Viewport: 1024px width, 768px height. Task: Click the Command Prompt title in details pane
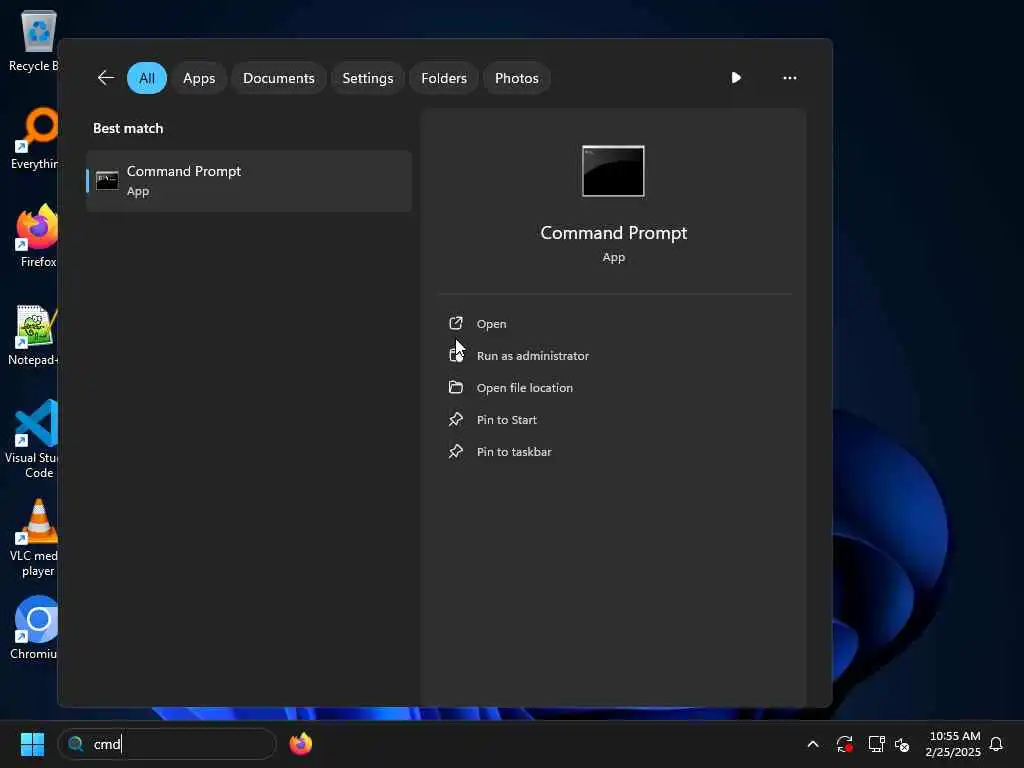(x=614, y=232)
